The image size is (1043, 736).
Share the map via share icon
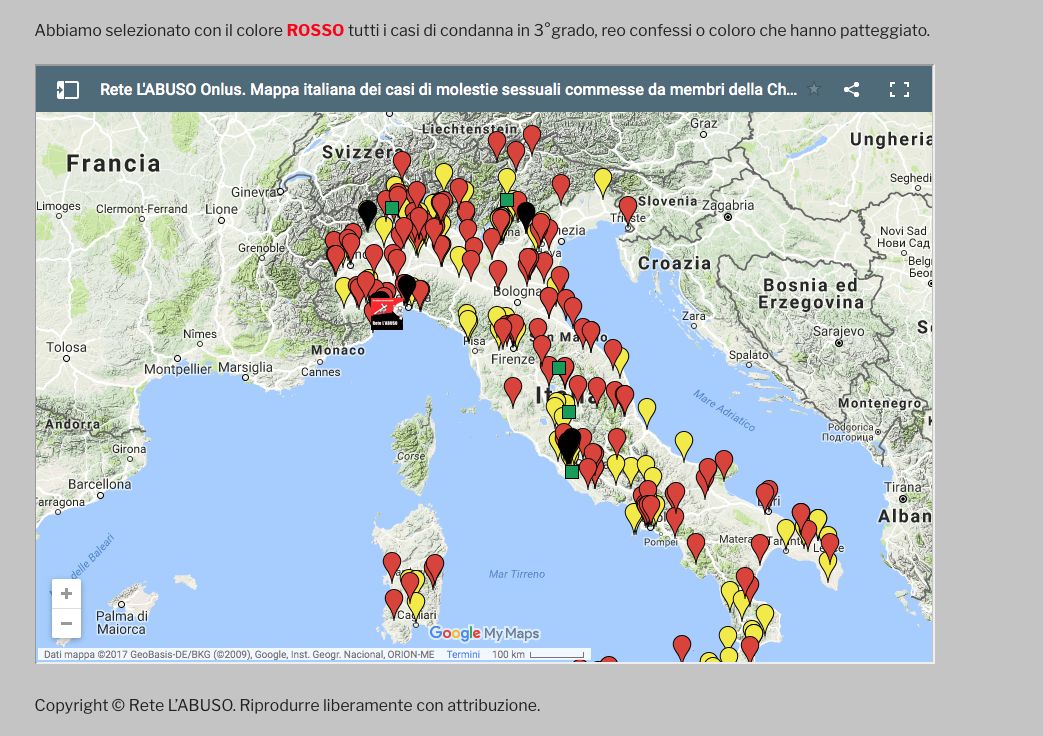(x=851, y=90)
